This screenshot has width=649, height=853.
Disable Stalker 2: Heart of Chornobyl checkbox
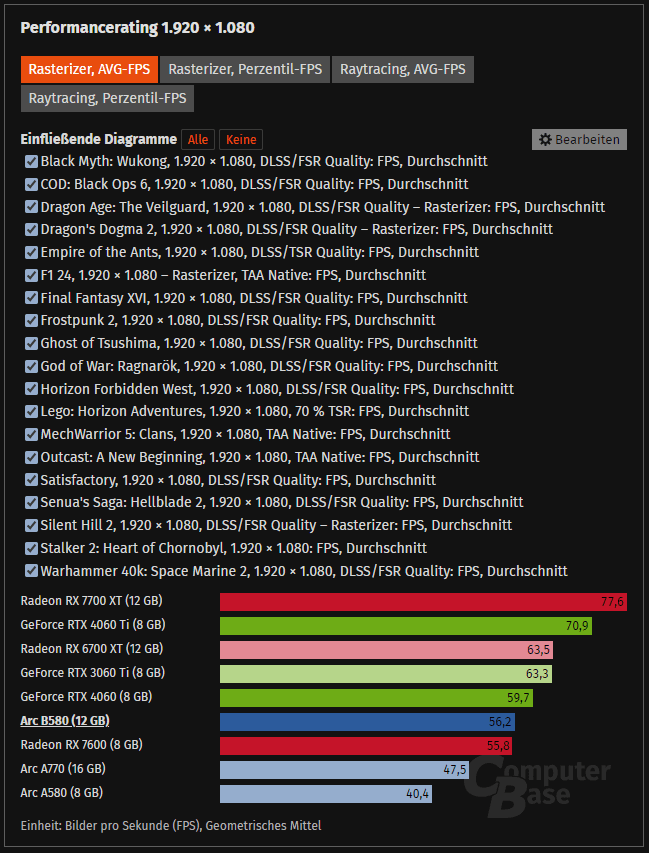pyautogui.click(x=31, y=548)
